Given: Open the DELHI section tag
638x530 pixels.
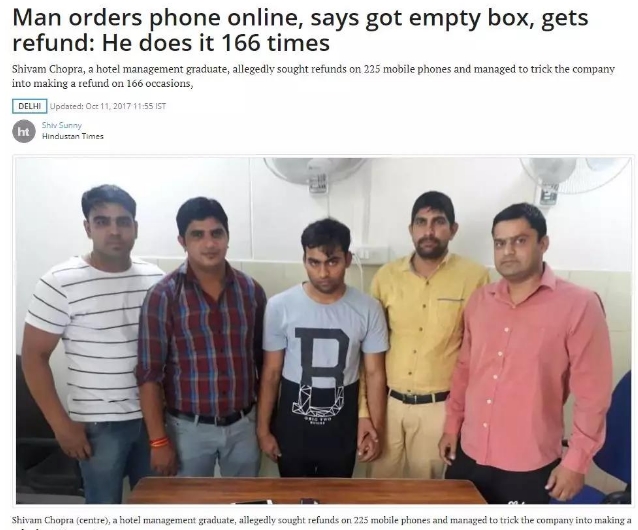Looking at the screenshot, I should pyautogui.click(x=30, y=106).
